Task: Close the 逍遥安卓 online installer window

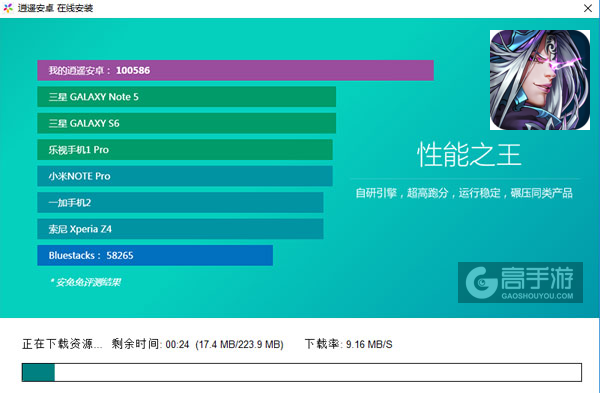Action: (588, 8)
